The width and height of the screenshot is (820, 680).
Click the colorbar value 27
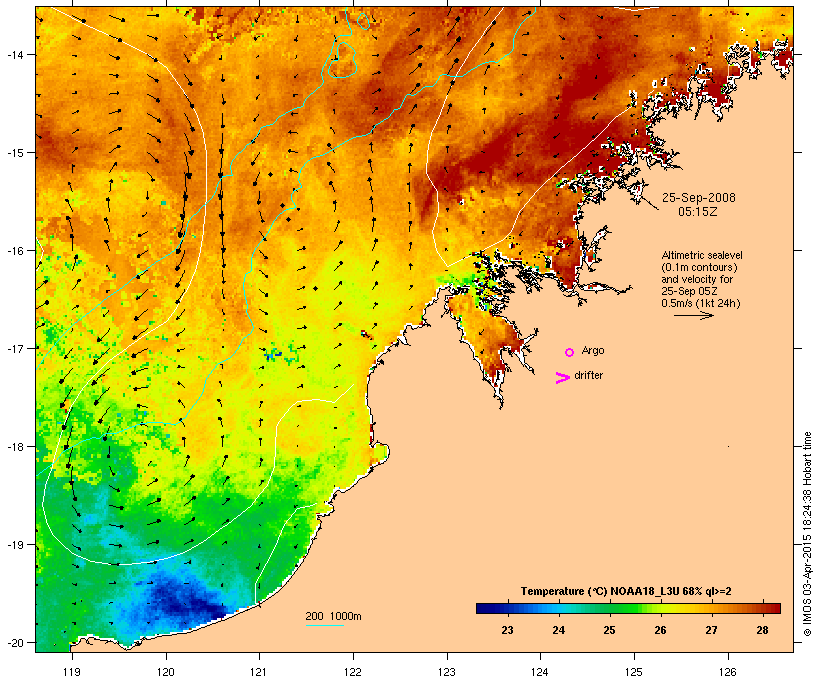click(711, 630)
